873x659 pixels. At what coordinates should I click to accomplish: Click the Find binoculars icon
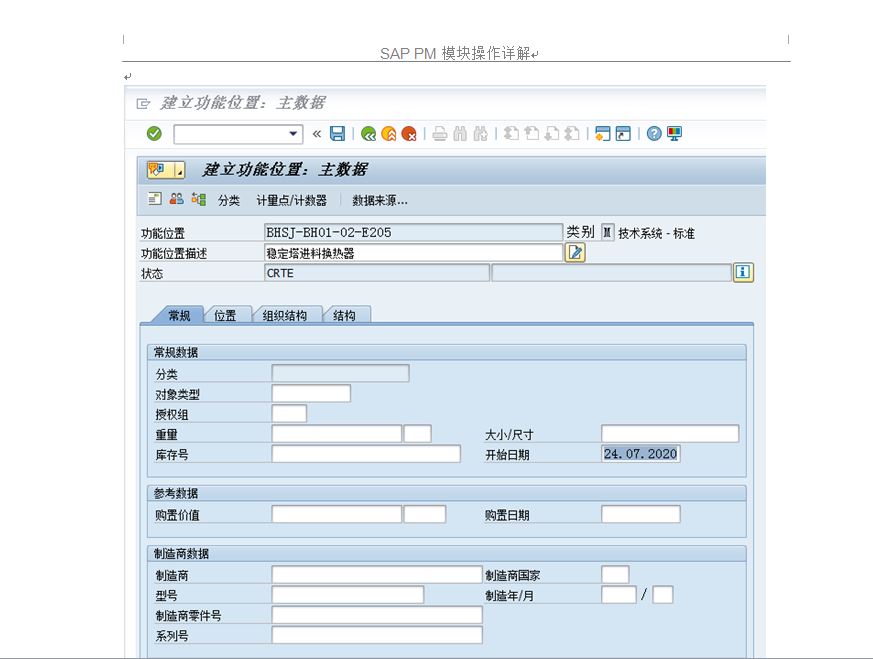point(460,134)
